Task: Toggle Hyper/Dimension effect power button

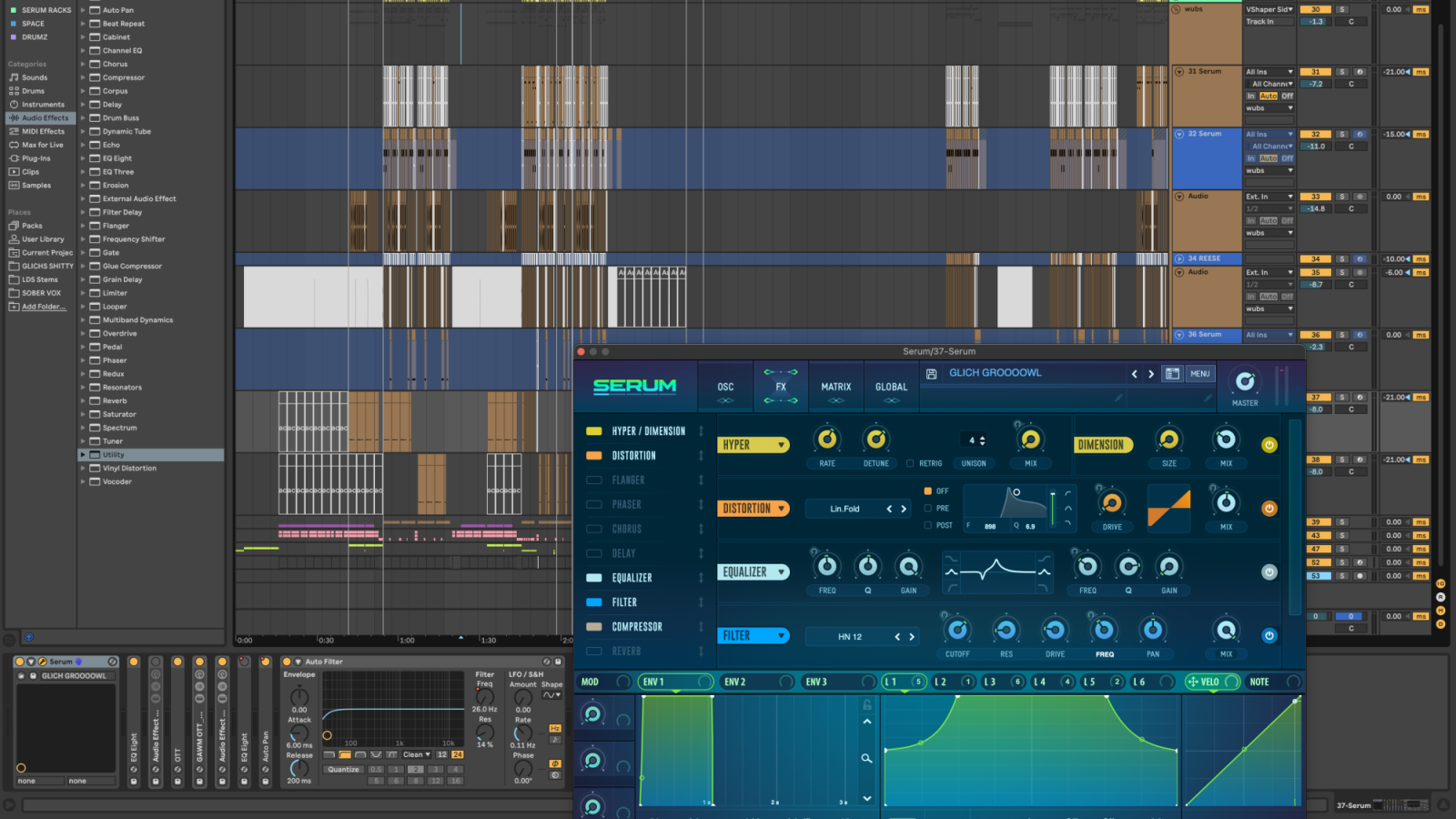Action: (x=1269, y=445)
